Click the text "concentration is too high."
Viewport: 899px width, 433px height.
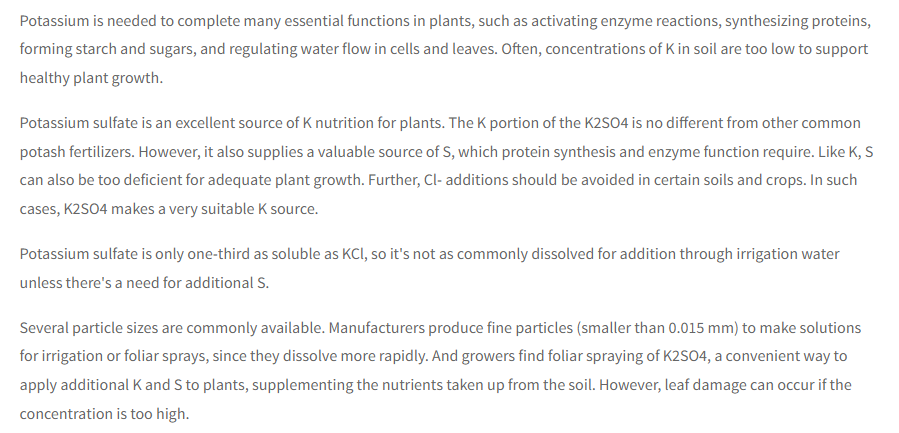pos(104,414)
